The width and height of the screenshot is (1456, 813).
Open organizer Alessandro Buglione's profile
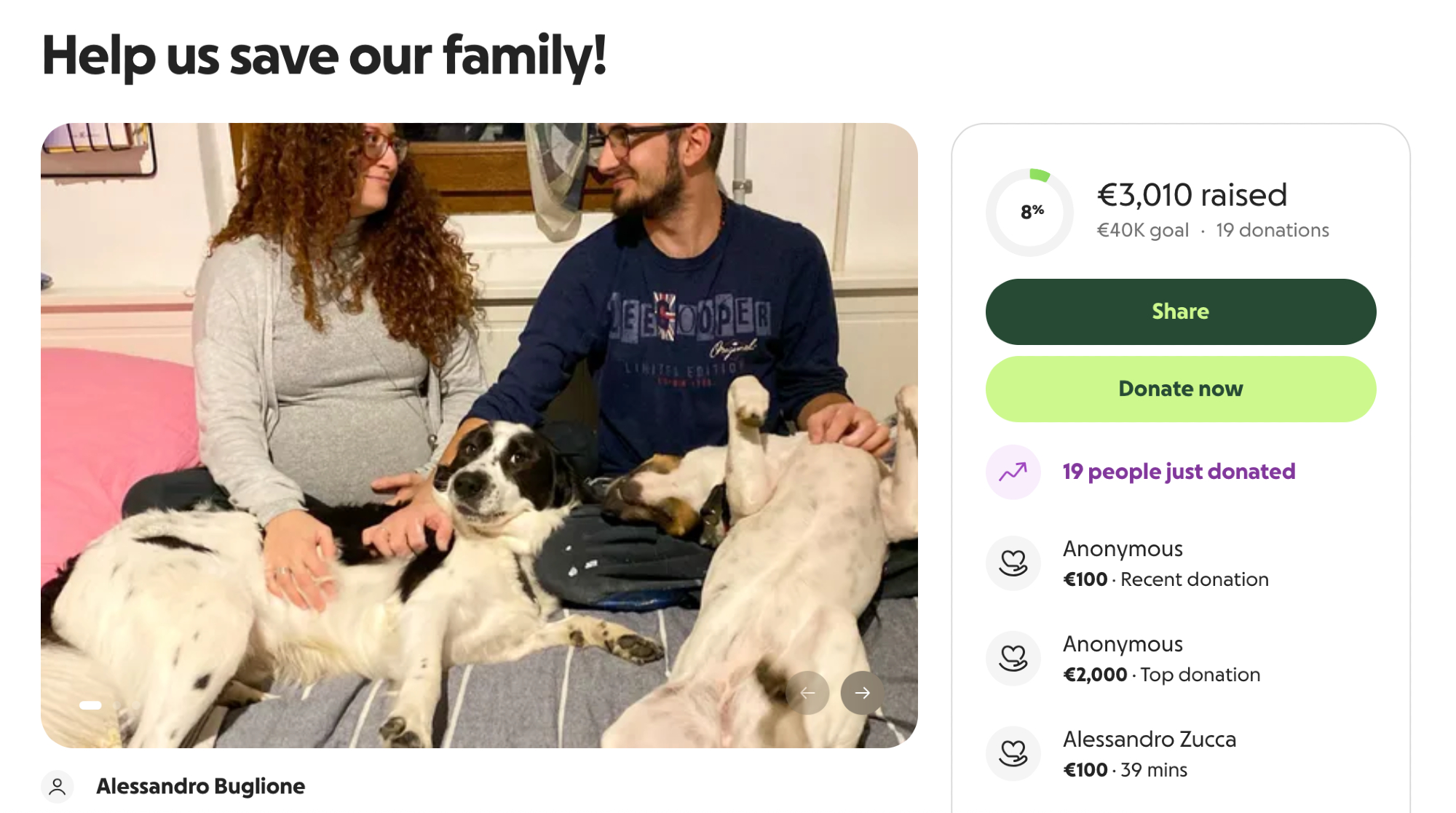[x=200, y=786]
